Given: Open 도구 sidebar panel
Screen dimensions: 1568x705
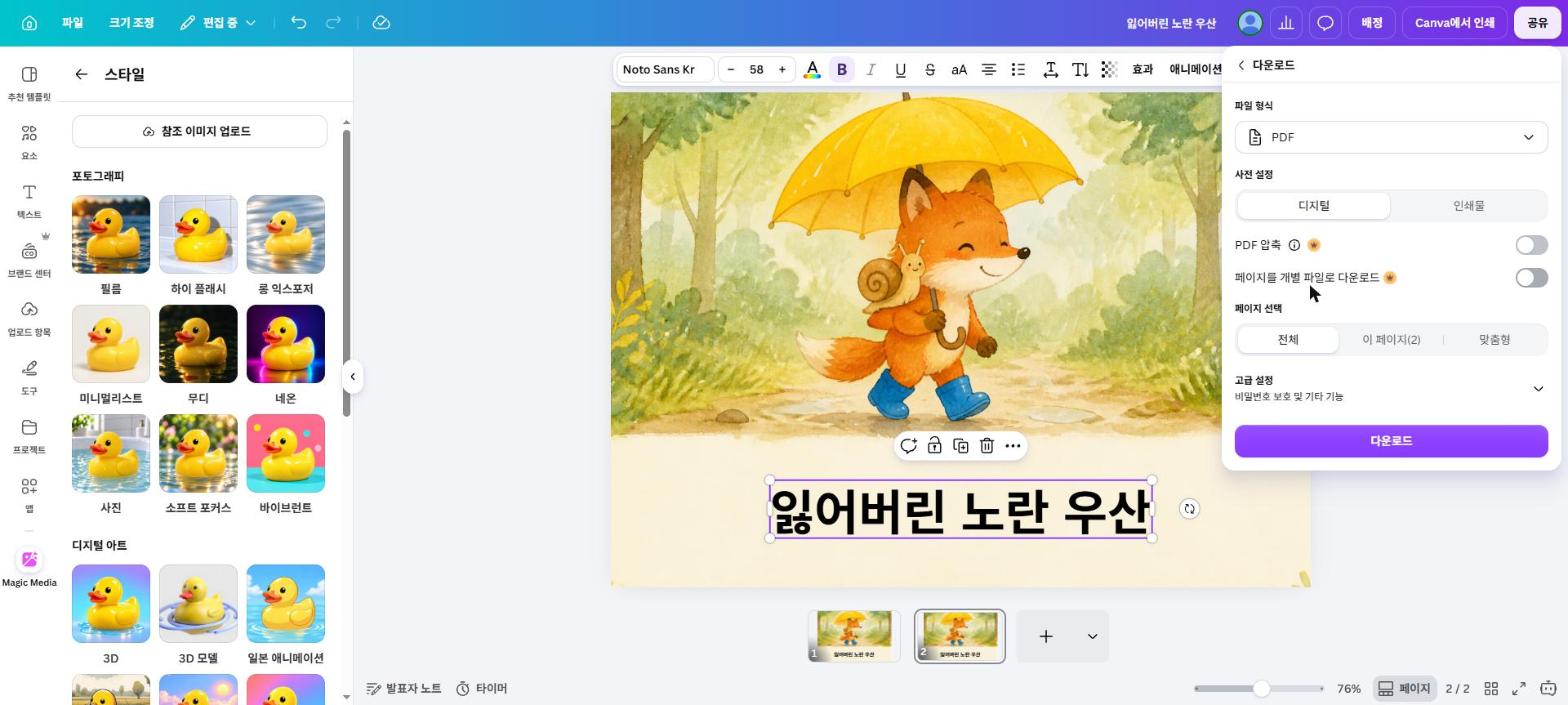Looking at the screenshot, I should coord(29,377).
